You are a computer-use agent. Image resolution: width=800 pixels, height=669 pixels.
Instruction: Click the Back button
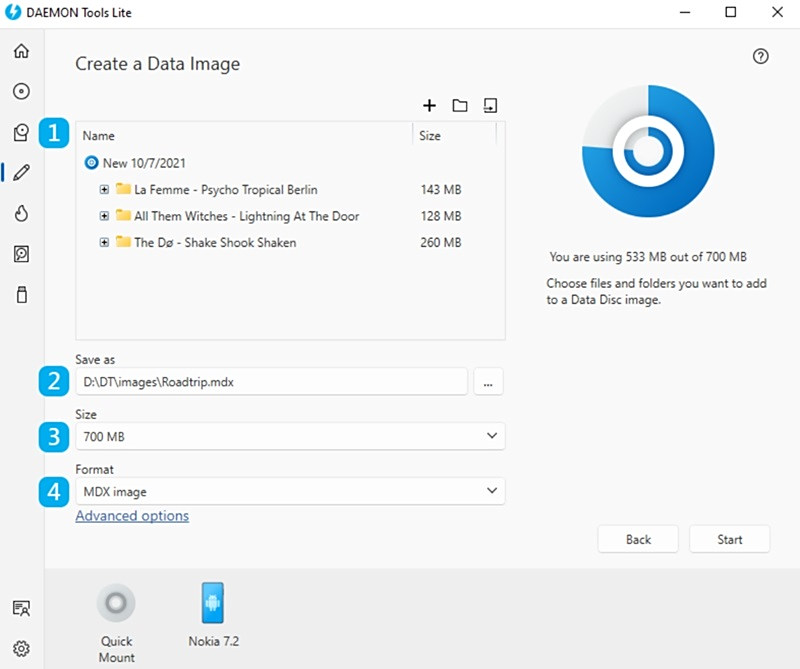[638, 539]
